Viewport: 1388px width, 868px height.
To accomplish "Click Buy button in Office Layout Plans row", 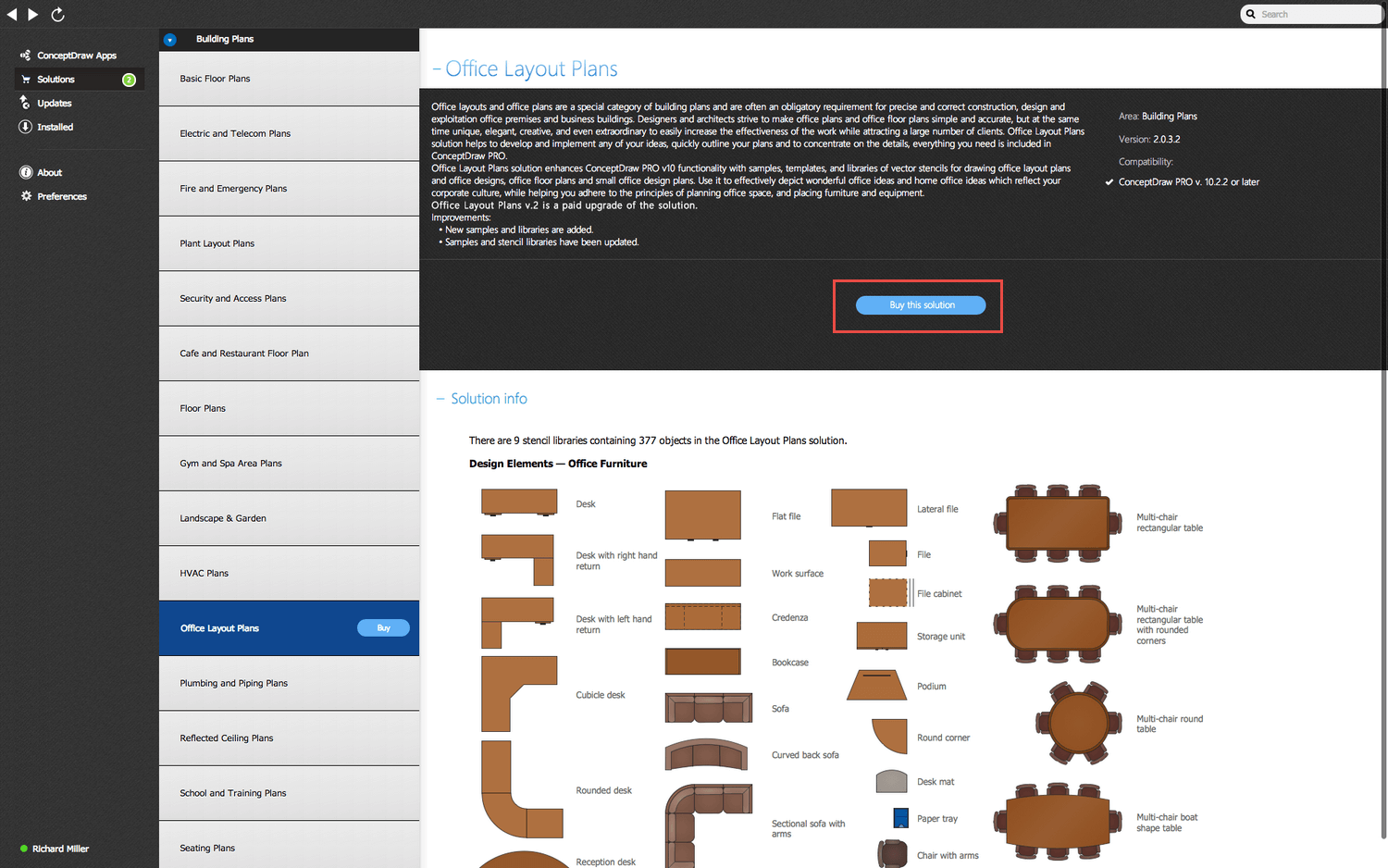I will (383, 628).
